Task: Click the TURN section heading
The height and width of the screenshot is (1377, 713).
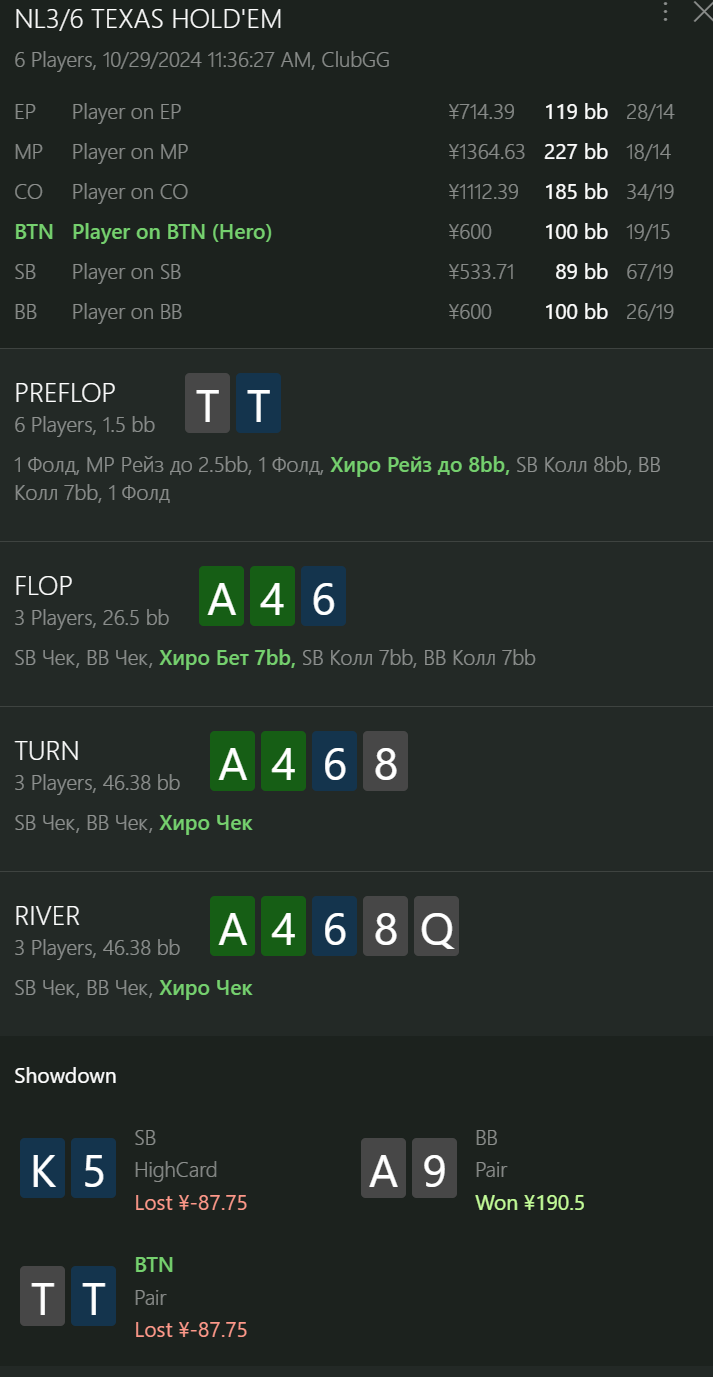Action: coord(47,750)
